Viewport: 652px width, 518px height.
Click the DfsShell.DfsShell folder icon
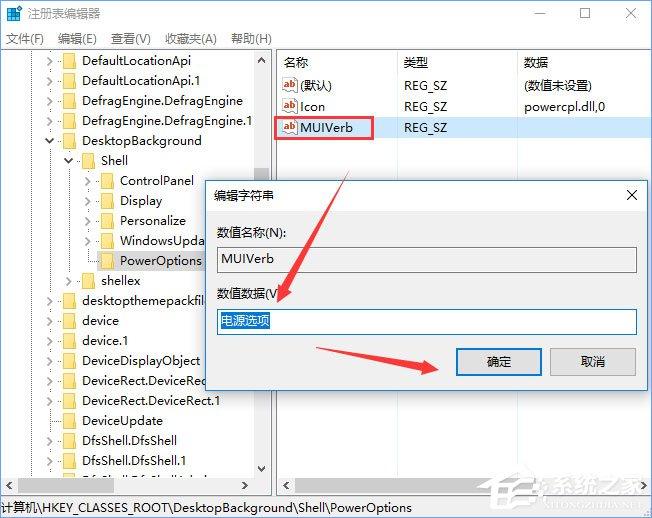tap(69, 441)
